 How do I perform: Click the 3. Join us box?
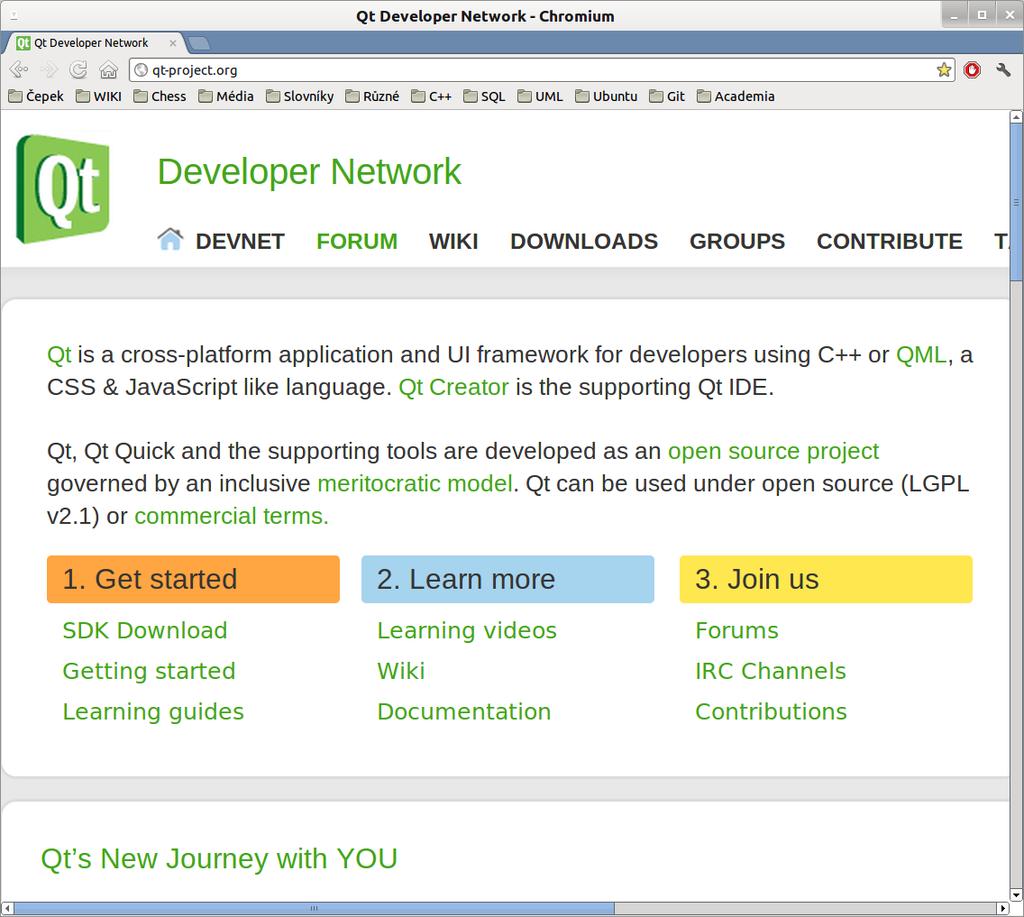(825, 579)
